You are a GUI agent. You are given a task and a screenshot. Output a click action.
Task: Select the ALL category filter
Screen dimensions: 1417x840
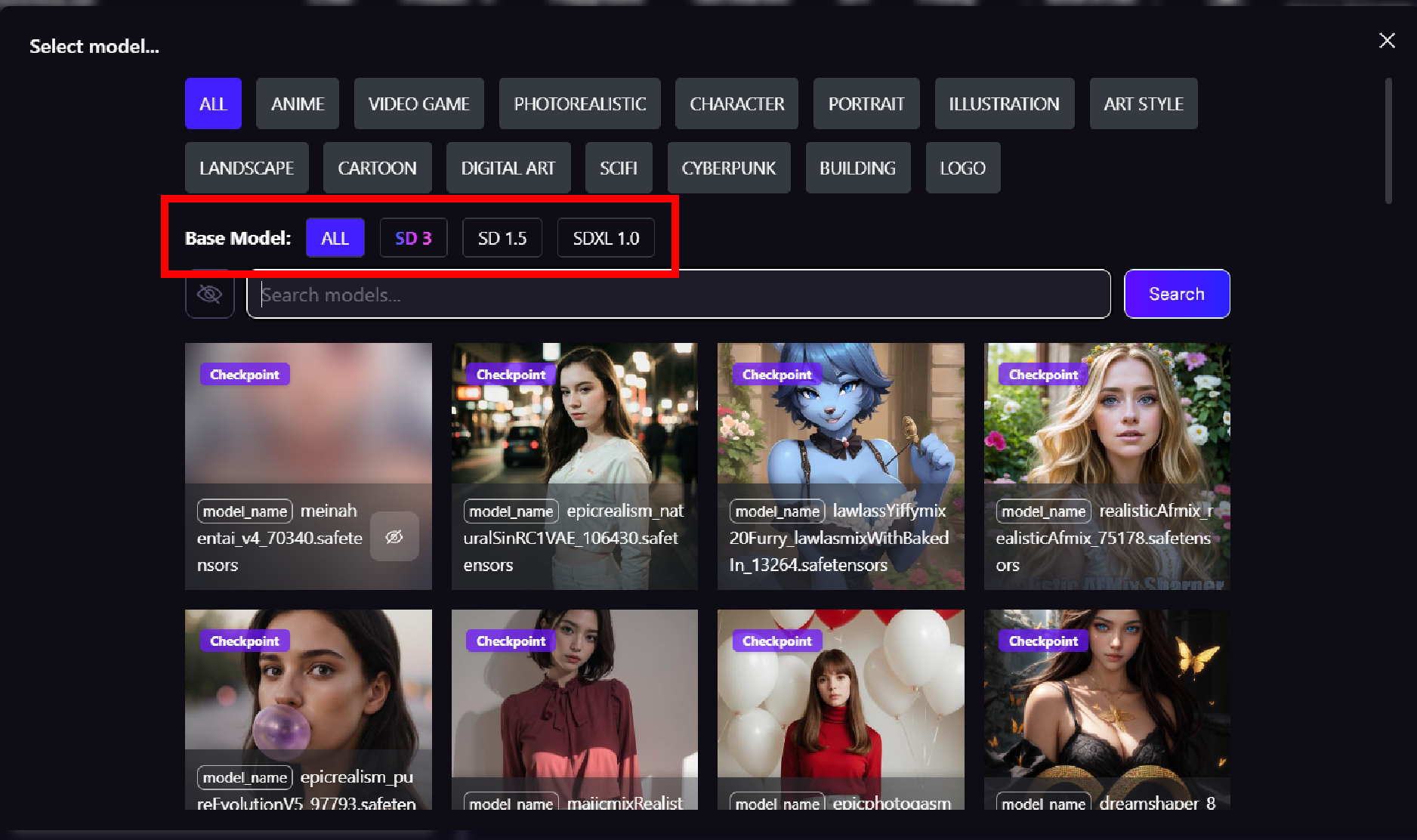coord(213,103)
